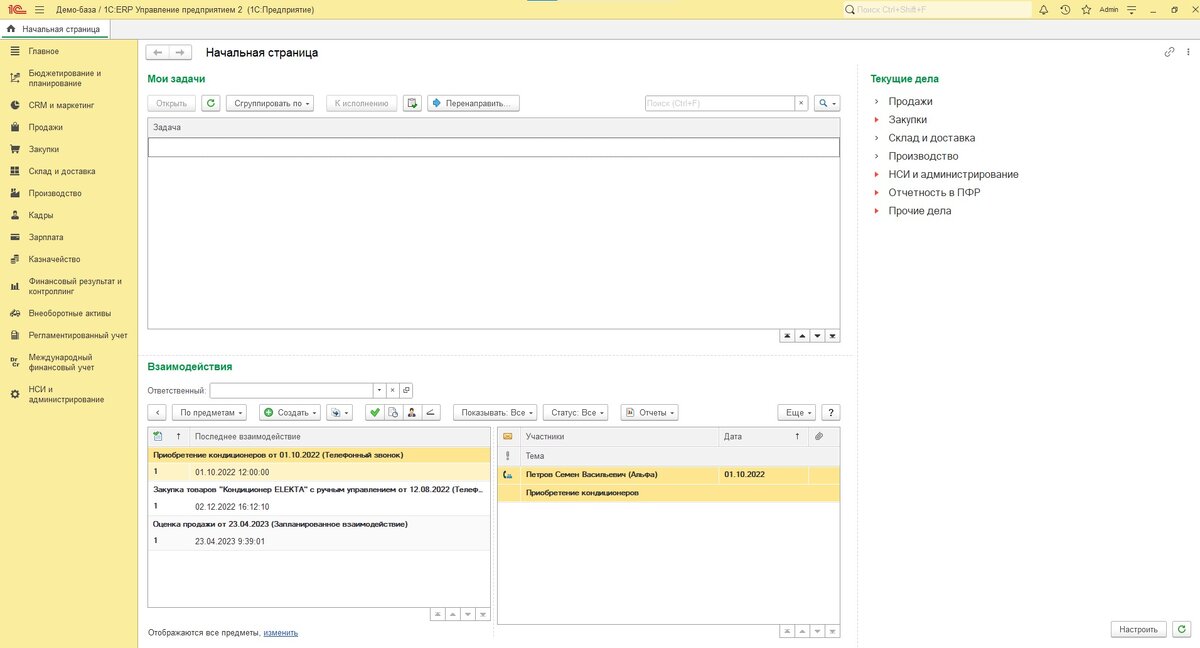
Task: Go back with the left navigation arrow
Action: click(157, 52)
